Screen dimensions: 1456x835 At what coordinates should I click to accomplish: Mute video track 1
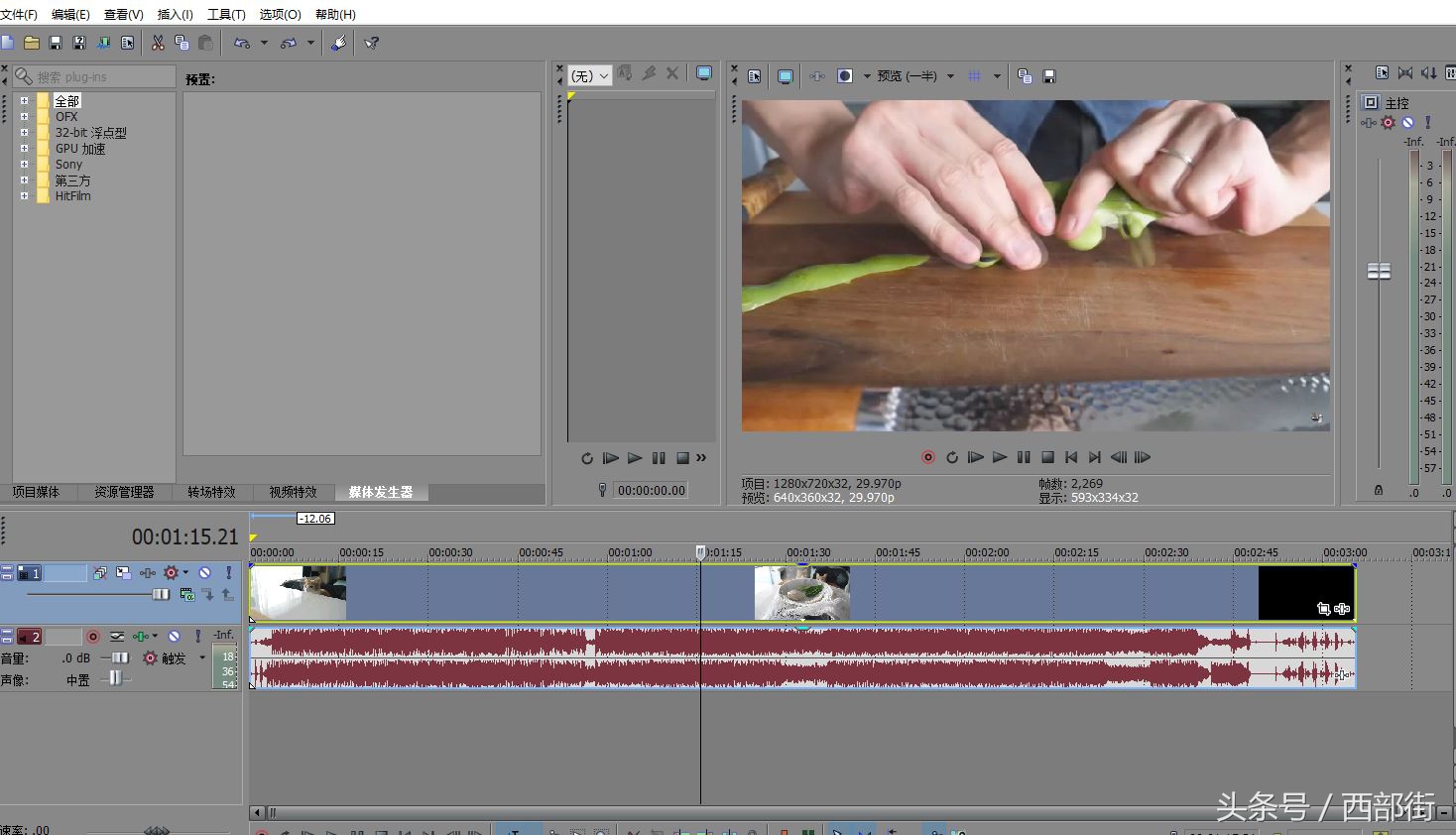pos(204,573)
